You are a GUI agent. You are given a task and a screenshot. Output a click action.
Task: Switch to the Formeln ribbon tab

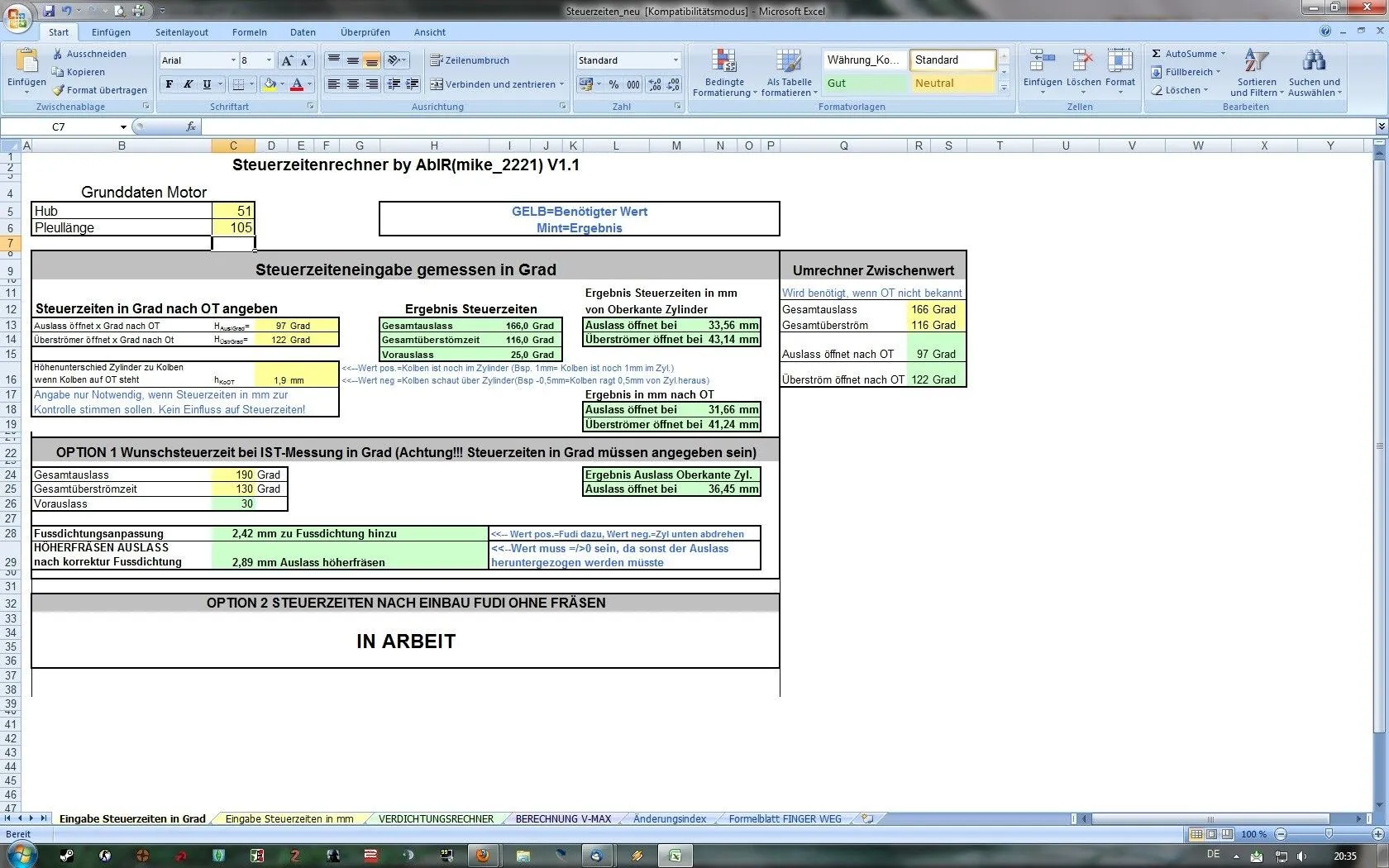[249, 32]
